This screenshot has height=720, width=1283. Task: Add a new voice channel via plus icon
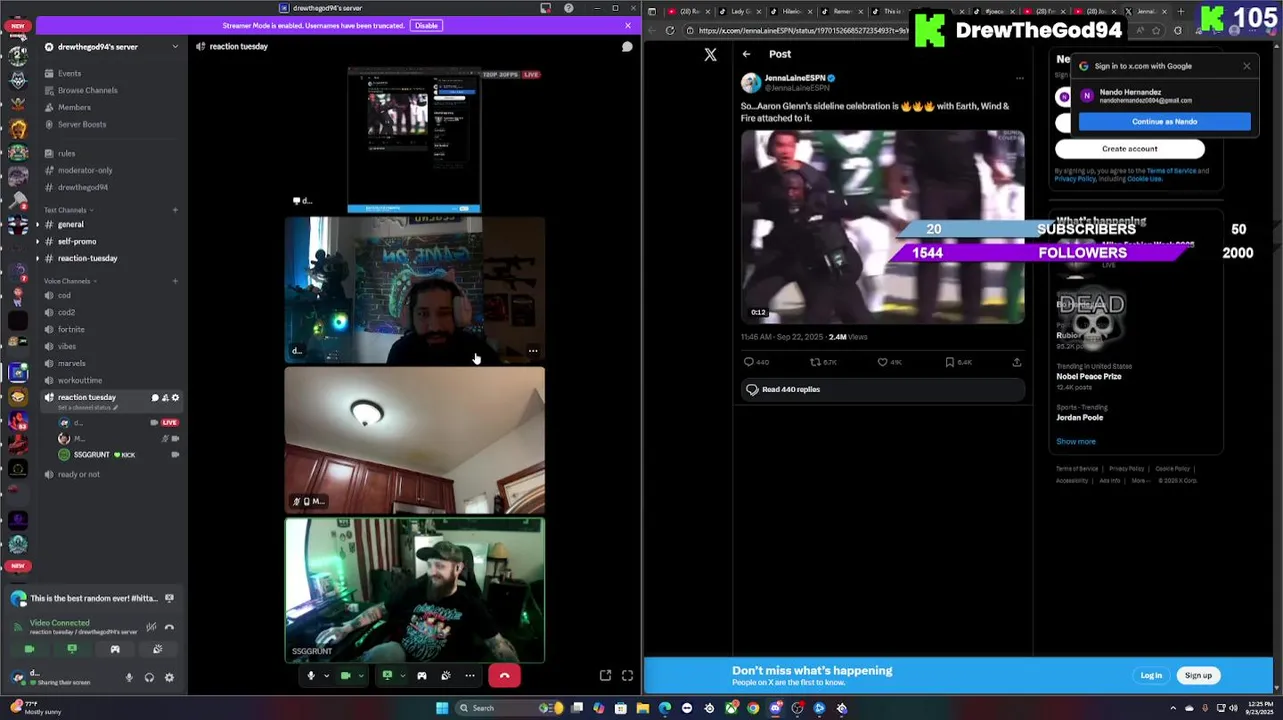[x=175, y=281]
